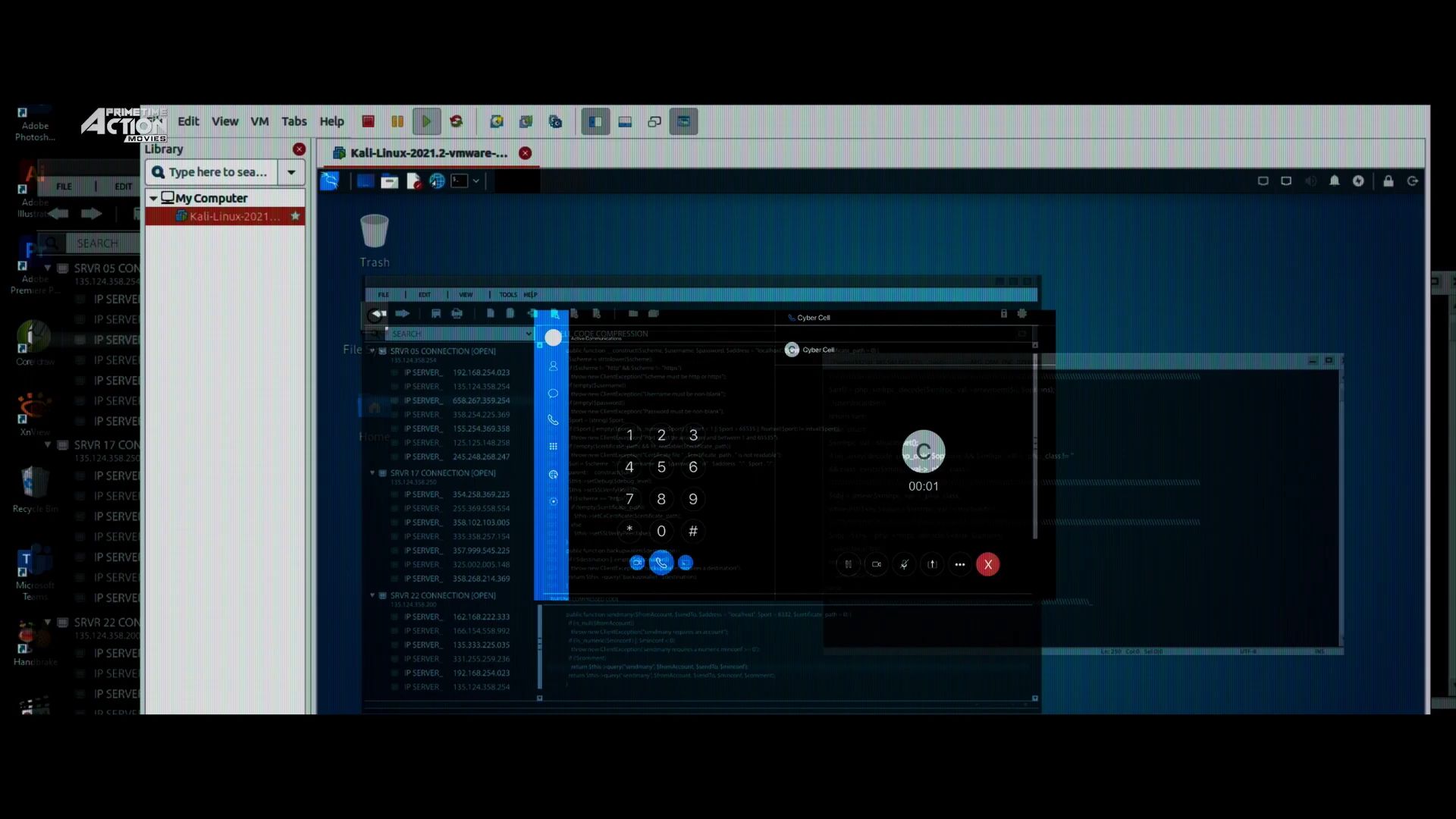Open the Kali terminal emulator icon
The width and height of the screenshot is (1456, 819).
tap(460, 181)
